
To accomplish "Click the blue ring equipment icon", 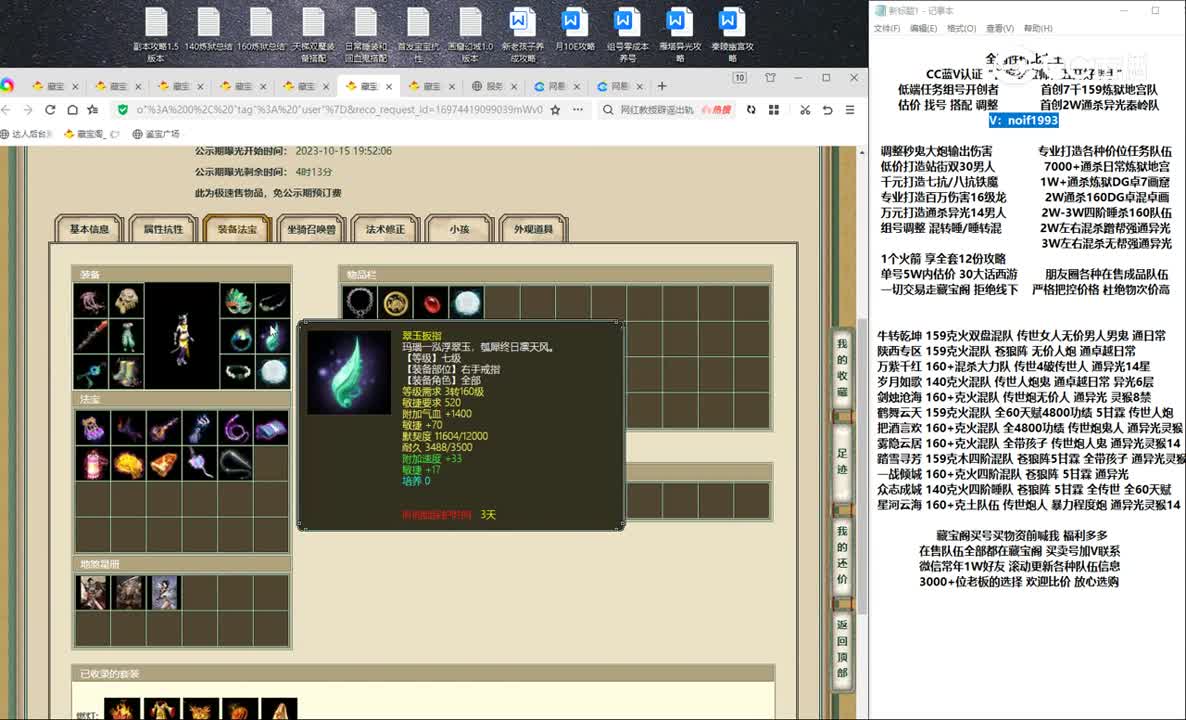I will point(238,337).
